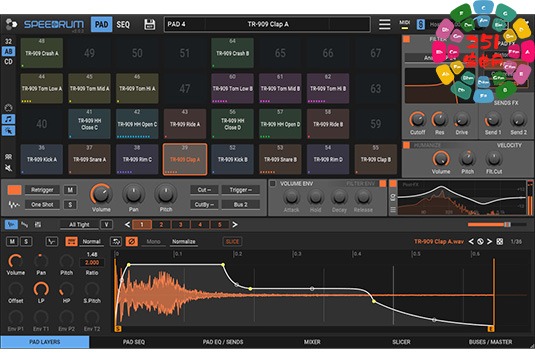Select layer 3 button
535x363 pixels.
tap(180, 224)
